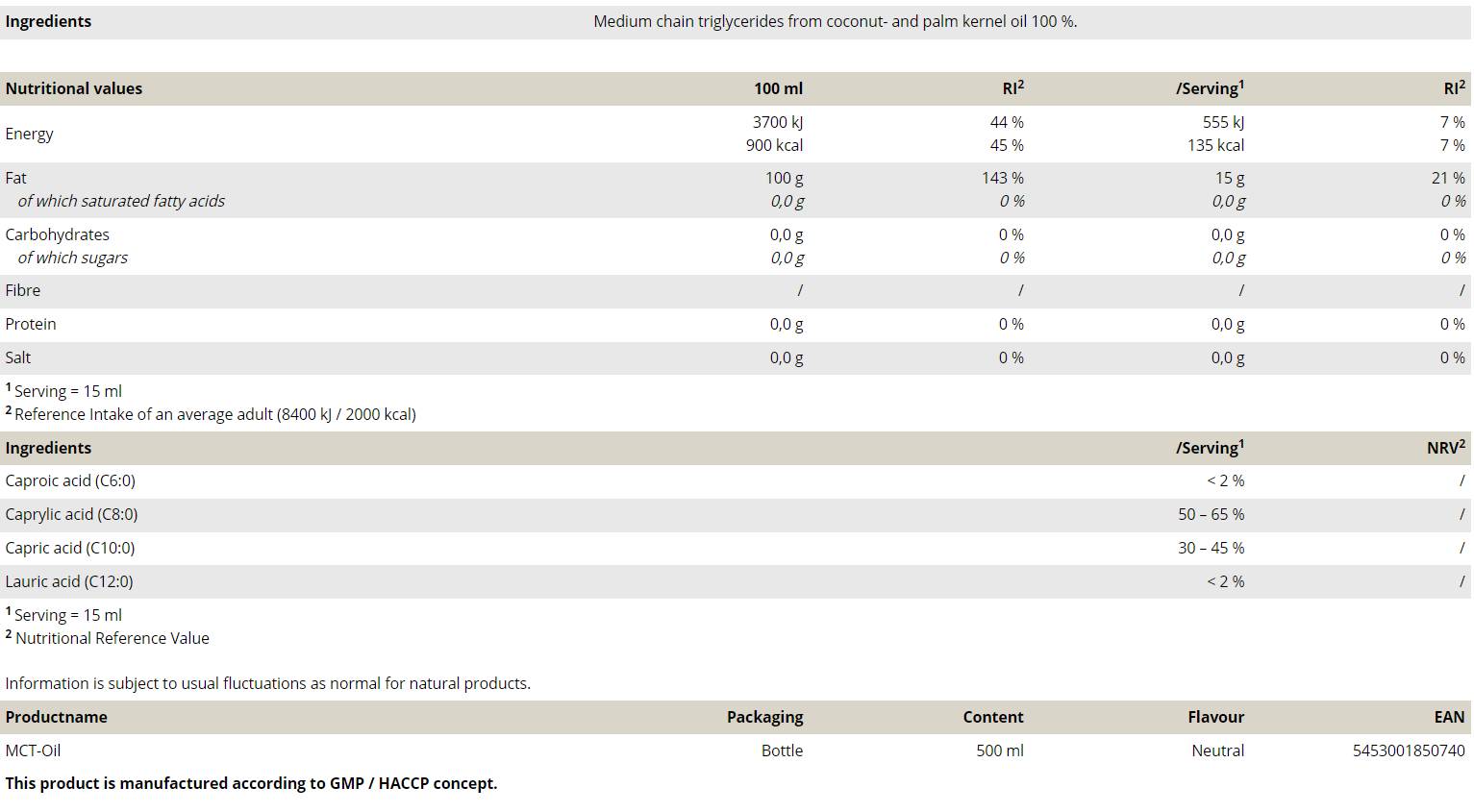The image size is (1474, 812).
Task: Click the Nutritional values header
Action: click(74, 88)
